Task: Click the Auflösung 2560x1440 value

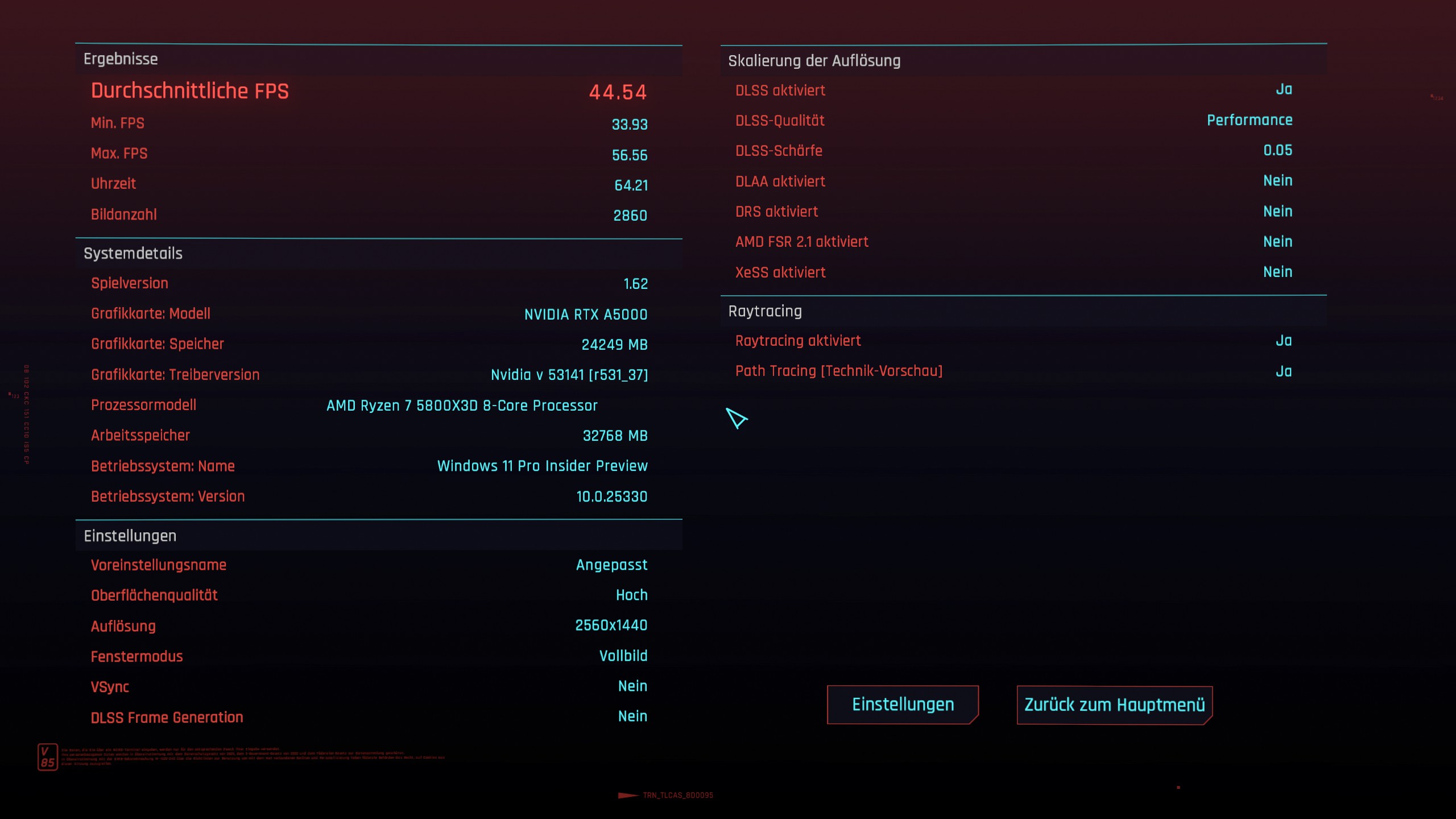Action: [611, 626]
